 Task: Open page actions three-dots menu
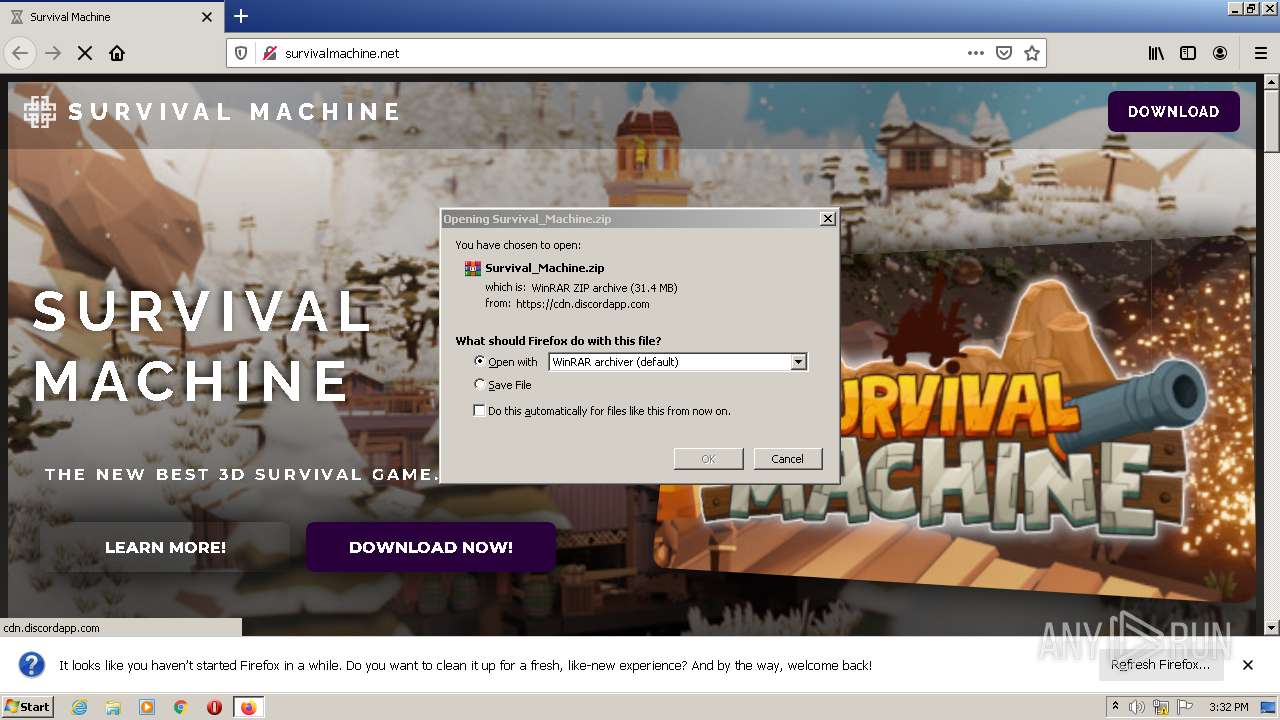[x=976, y=53]
